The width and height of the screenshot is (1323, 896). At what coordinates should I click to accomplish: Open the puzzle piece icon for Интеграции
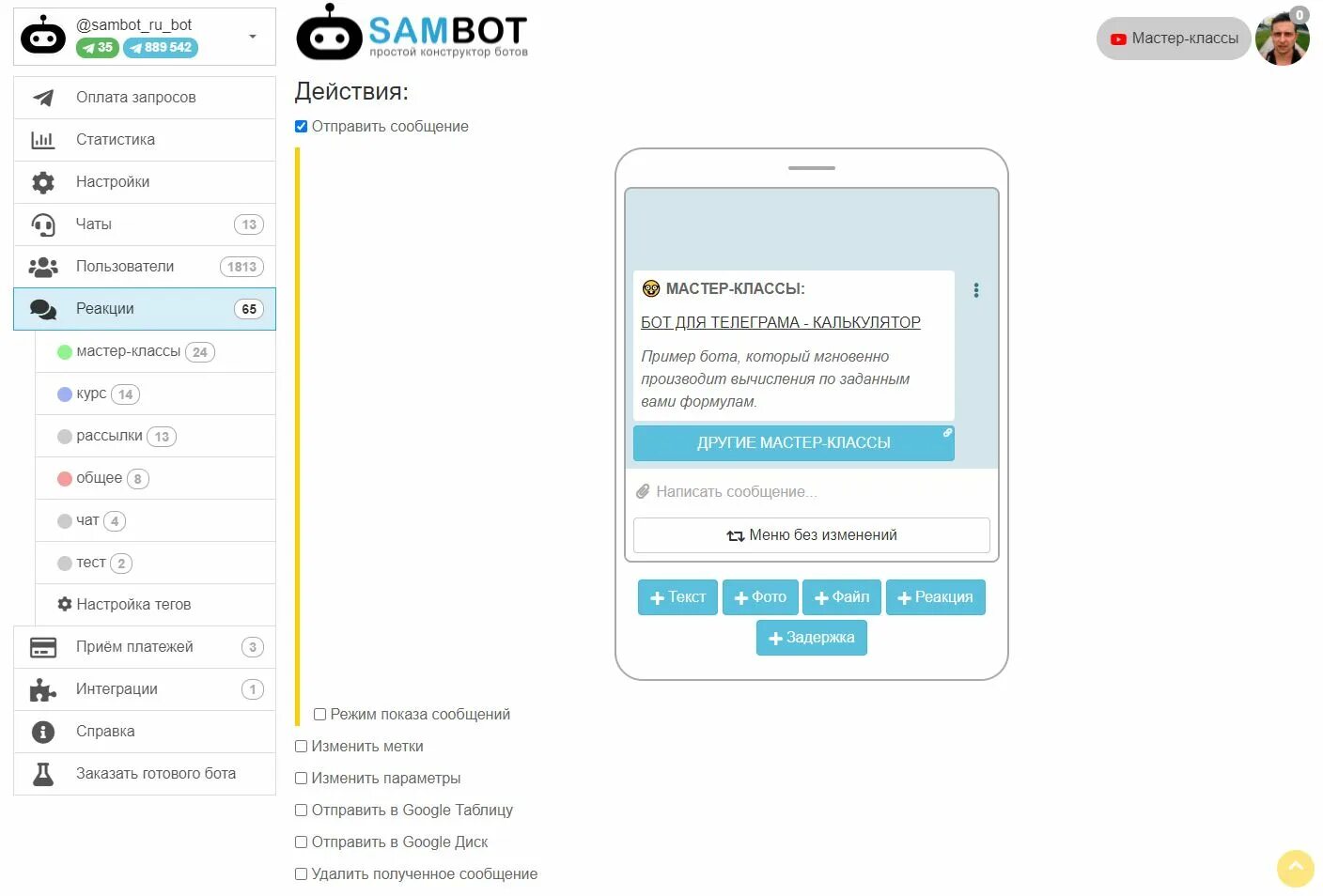pyautogui.click(x=43, y=689)
